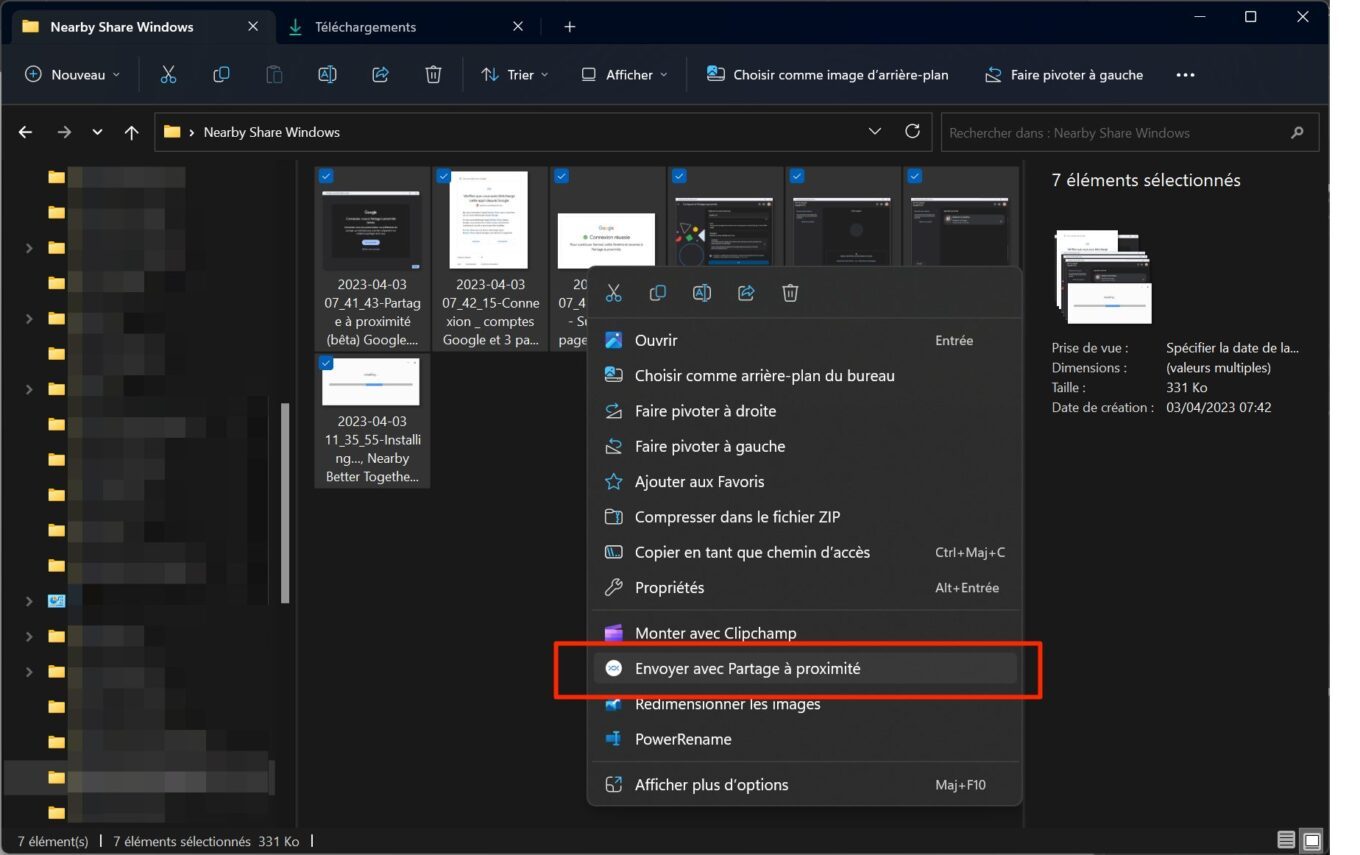The image size is (1360, 855).
Task: Click the Share icon in the toolbar
Action: [380, 74]
